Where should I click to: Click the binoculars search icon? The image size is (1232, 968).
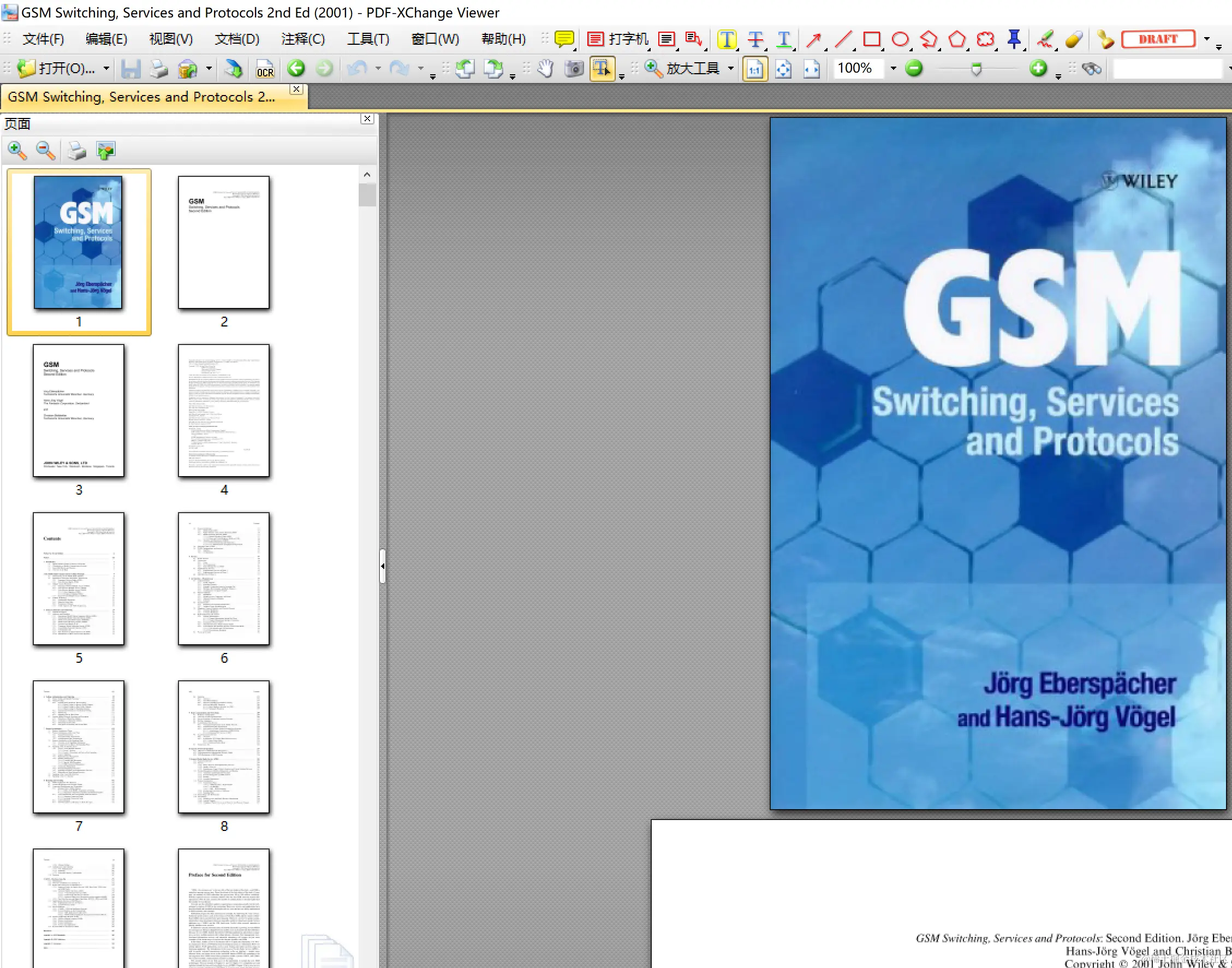[x=1092, y=69]
